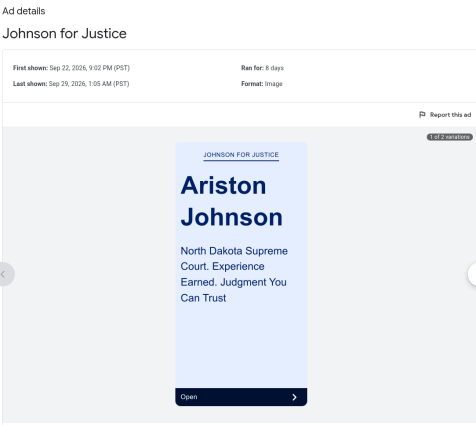Click the Ariston Johnson ad headline
This screenshot has height=425, width=476.
[x=232, y=201]
